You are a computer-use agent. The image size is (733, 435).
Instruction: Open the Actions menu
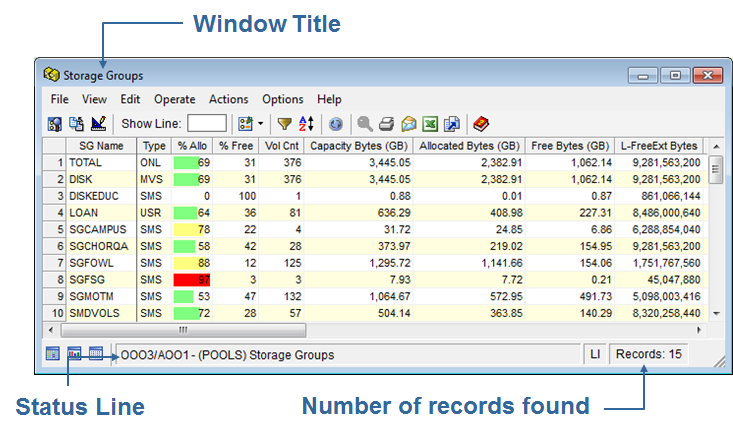[228, 100]
